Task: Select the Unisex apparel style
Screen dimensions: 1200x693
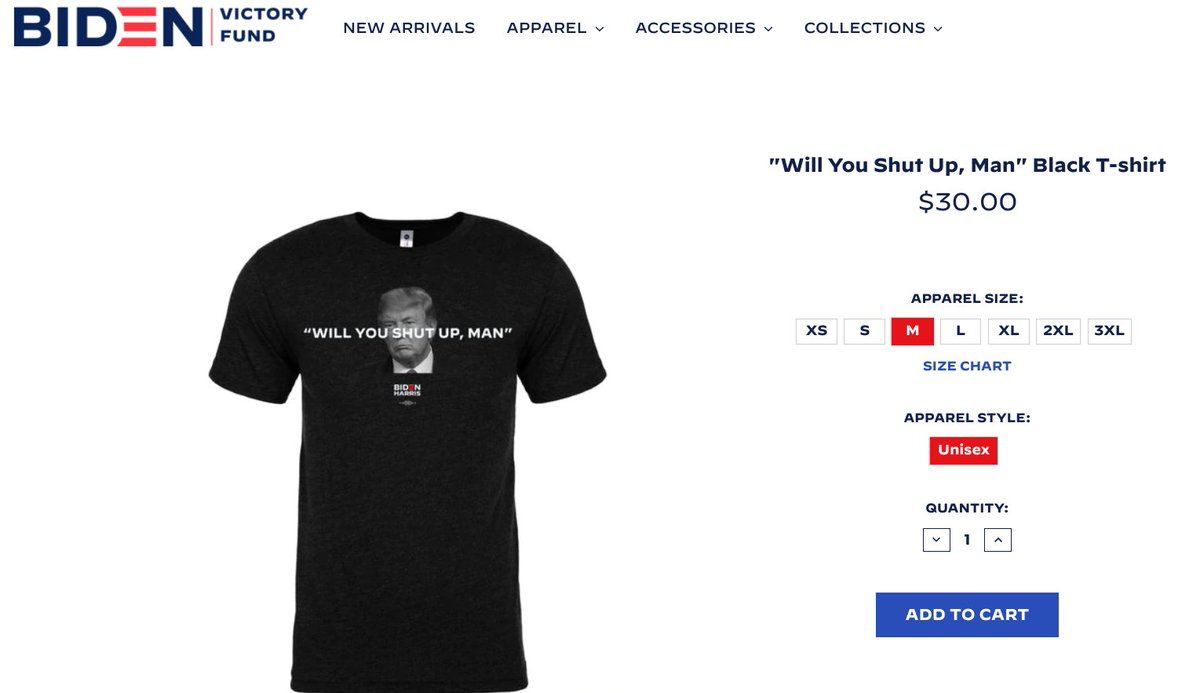Action: click(x=964, y=450)
